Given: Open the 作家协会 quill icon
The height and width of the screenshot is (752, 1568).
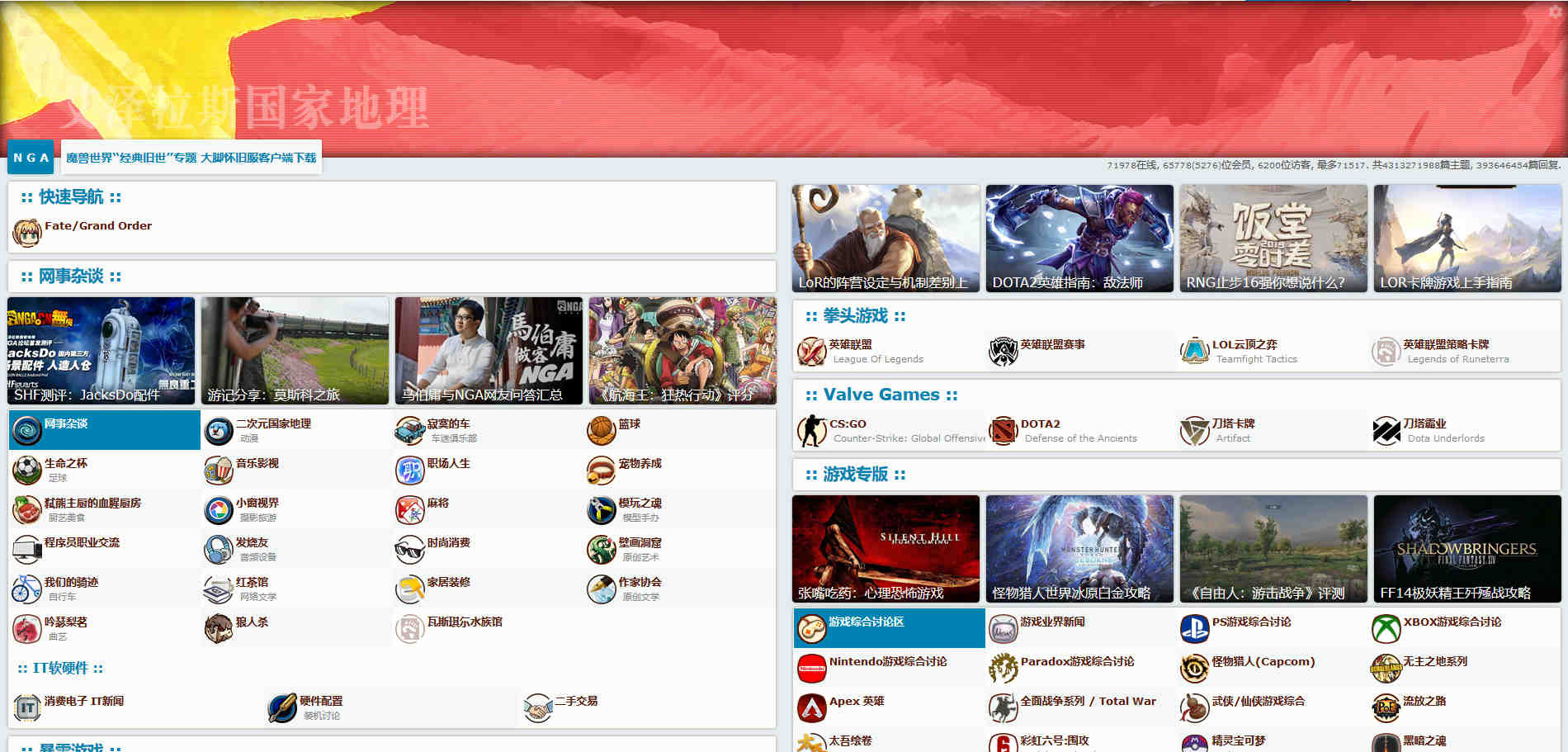Looking at the screenshot, I should pos(602,589).
